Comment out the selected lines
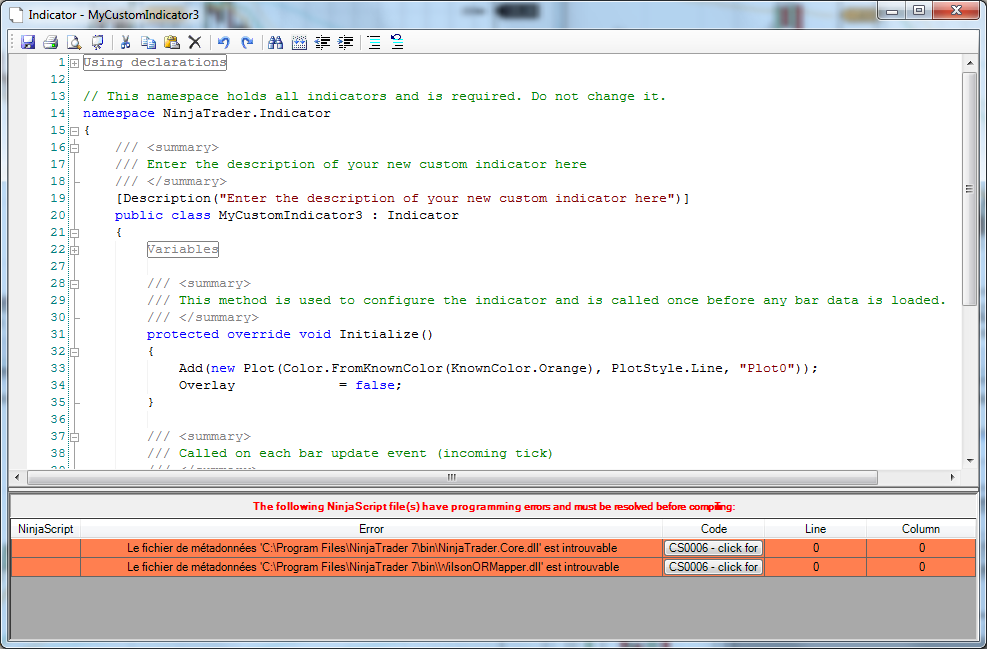This screenshot has width=987, height=649. click(374, 42)
